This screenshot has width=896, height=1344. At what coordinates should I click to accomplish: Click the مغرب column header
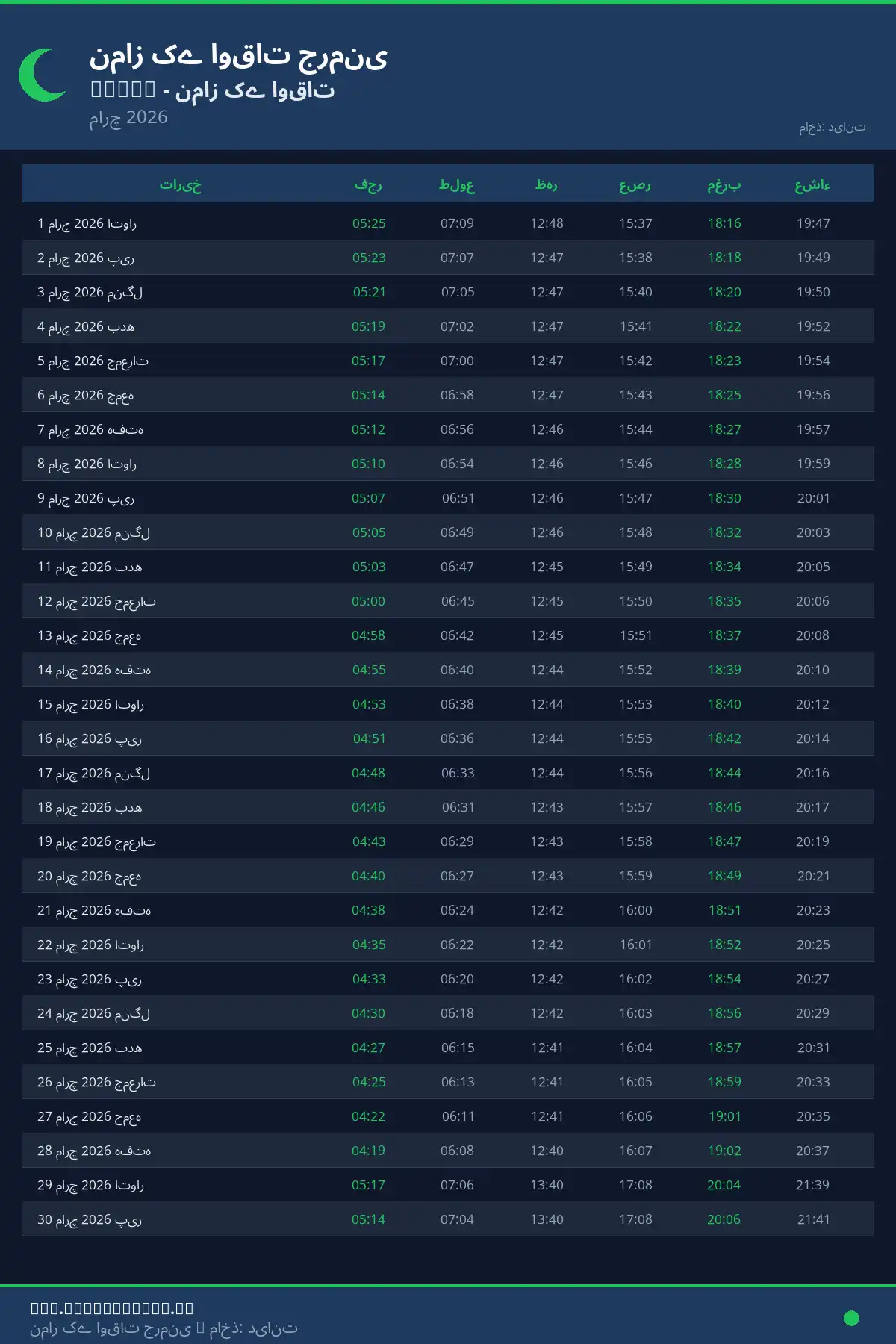pos(724,184)
